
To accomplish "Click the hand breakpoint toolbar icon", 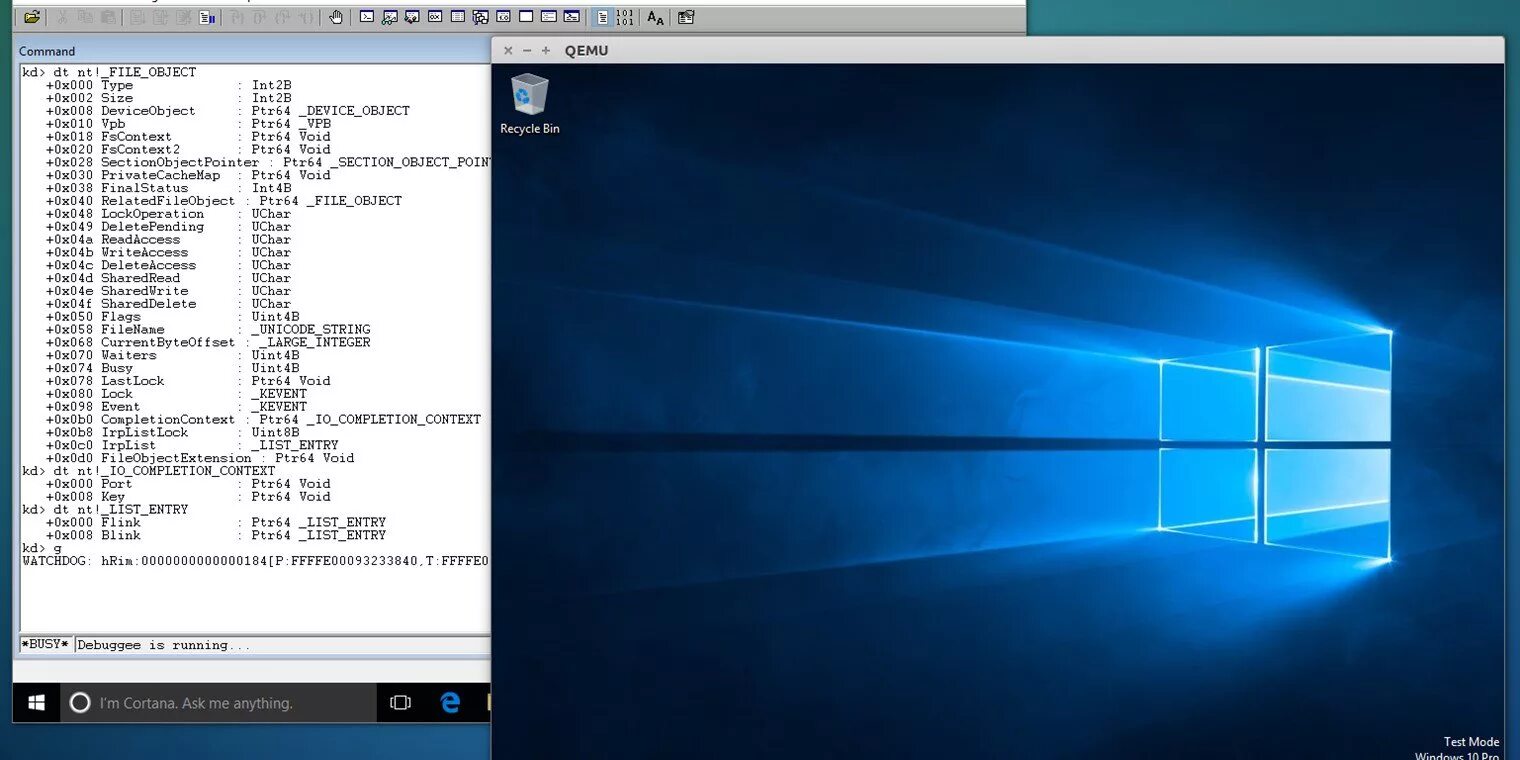I will click(336, 17).
